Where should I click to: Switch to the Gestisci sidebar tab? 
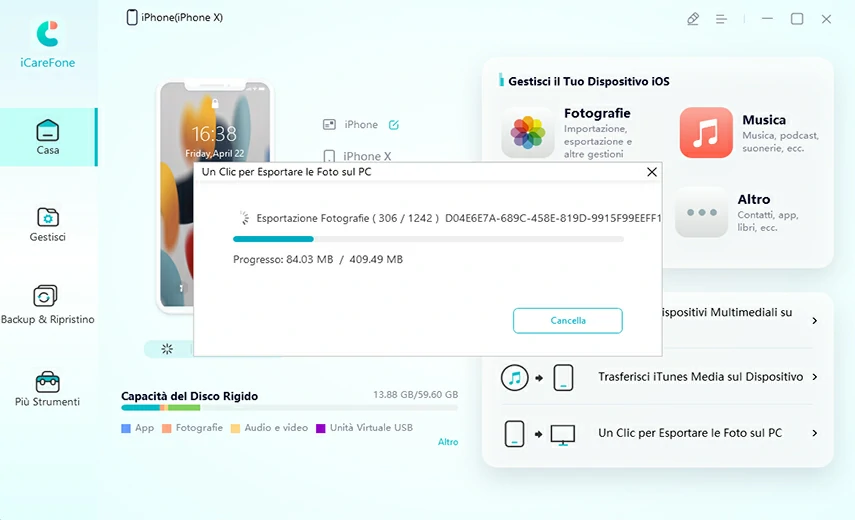47,225
